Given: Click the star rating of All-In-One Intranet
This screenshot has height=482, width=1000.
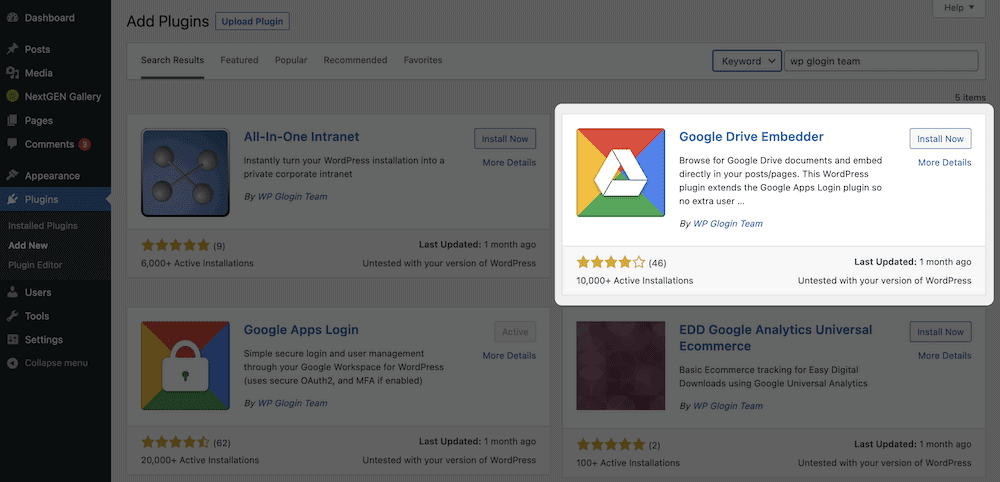Looking at the screenshot, I should pyautogui.click(x=175, y=245).
